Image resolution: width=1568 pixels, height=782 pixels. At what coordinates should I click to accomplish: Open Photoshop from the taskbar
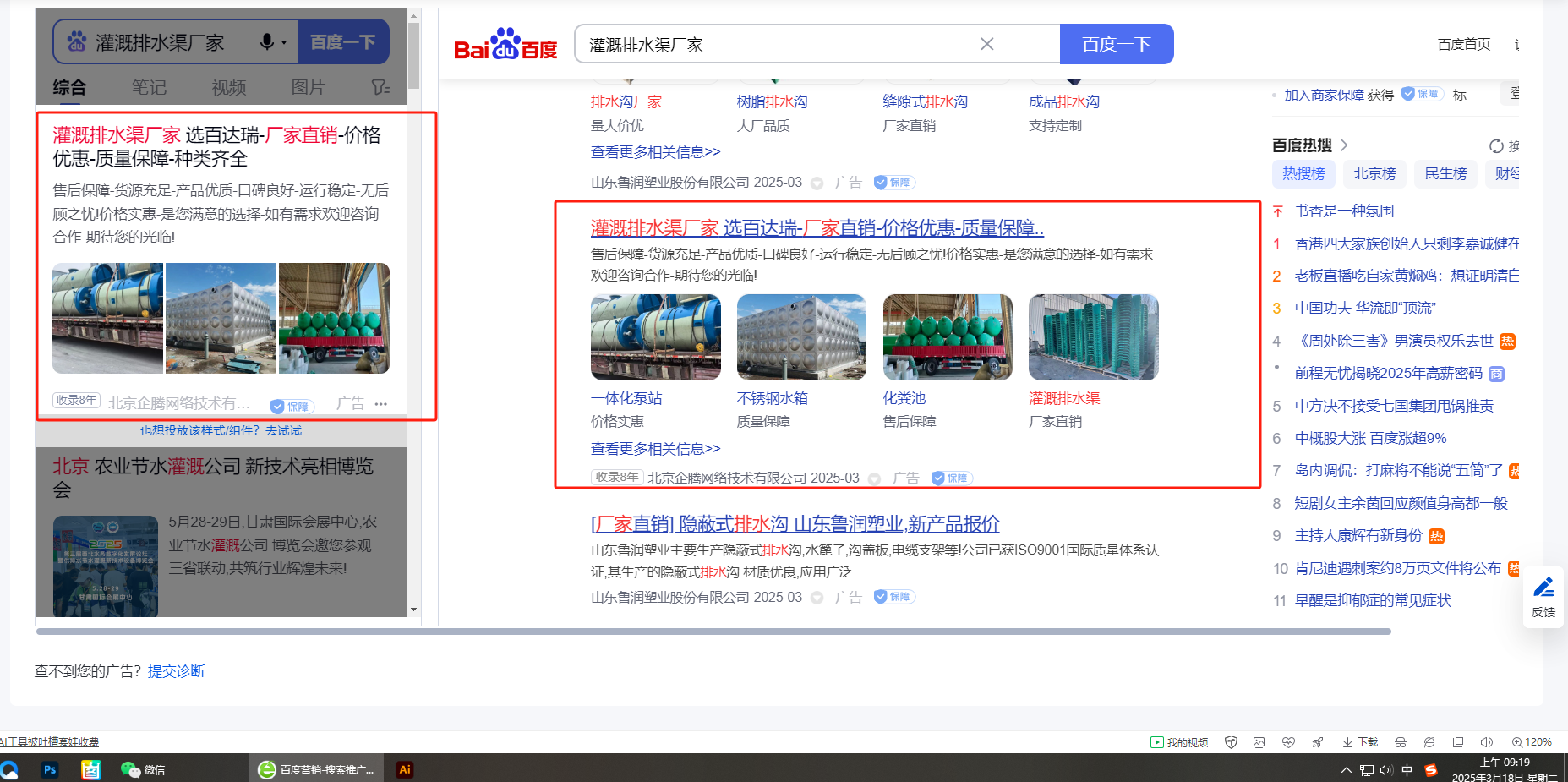(x=50, y=769)
